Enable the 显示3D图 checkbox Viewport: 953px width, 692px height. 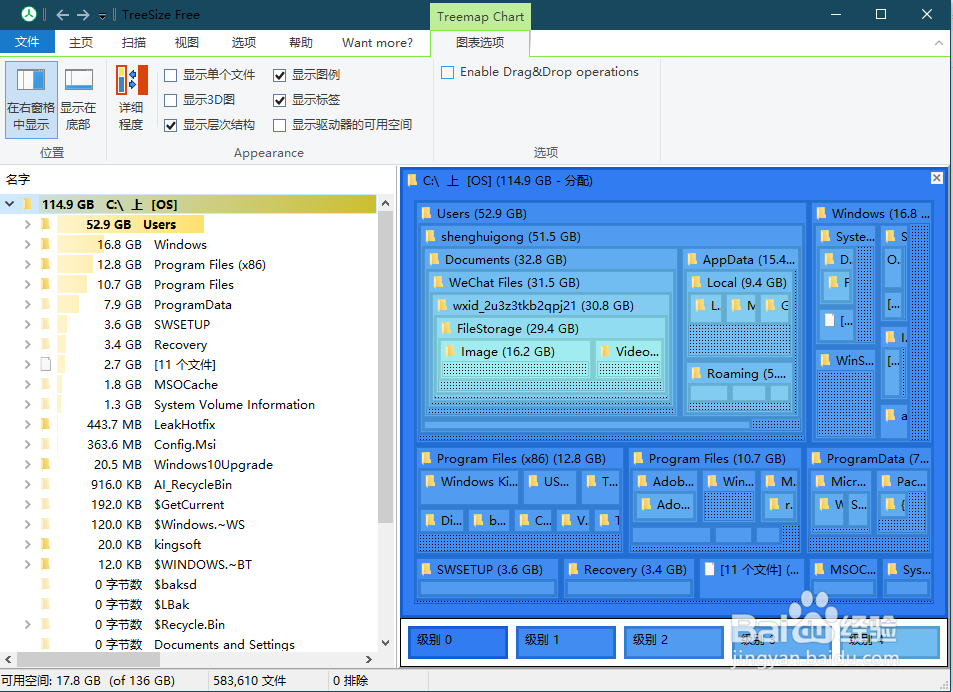coord(171,100)
